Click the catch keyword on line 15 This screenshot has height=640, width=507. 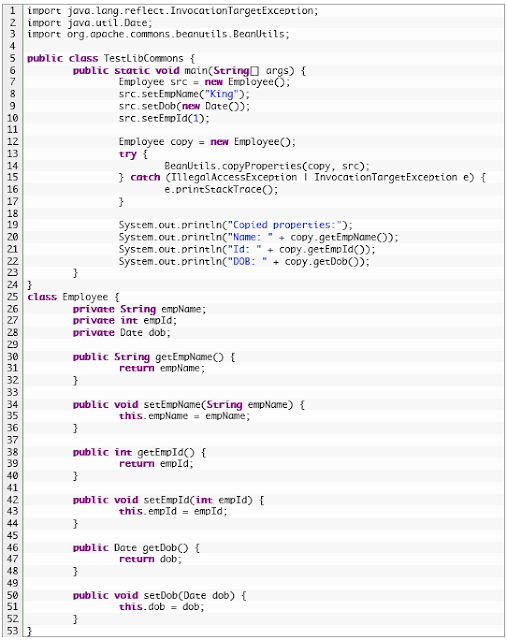point(145,178)
